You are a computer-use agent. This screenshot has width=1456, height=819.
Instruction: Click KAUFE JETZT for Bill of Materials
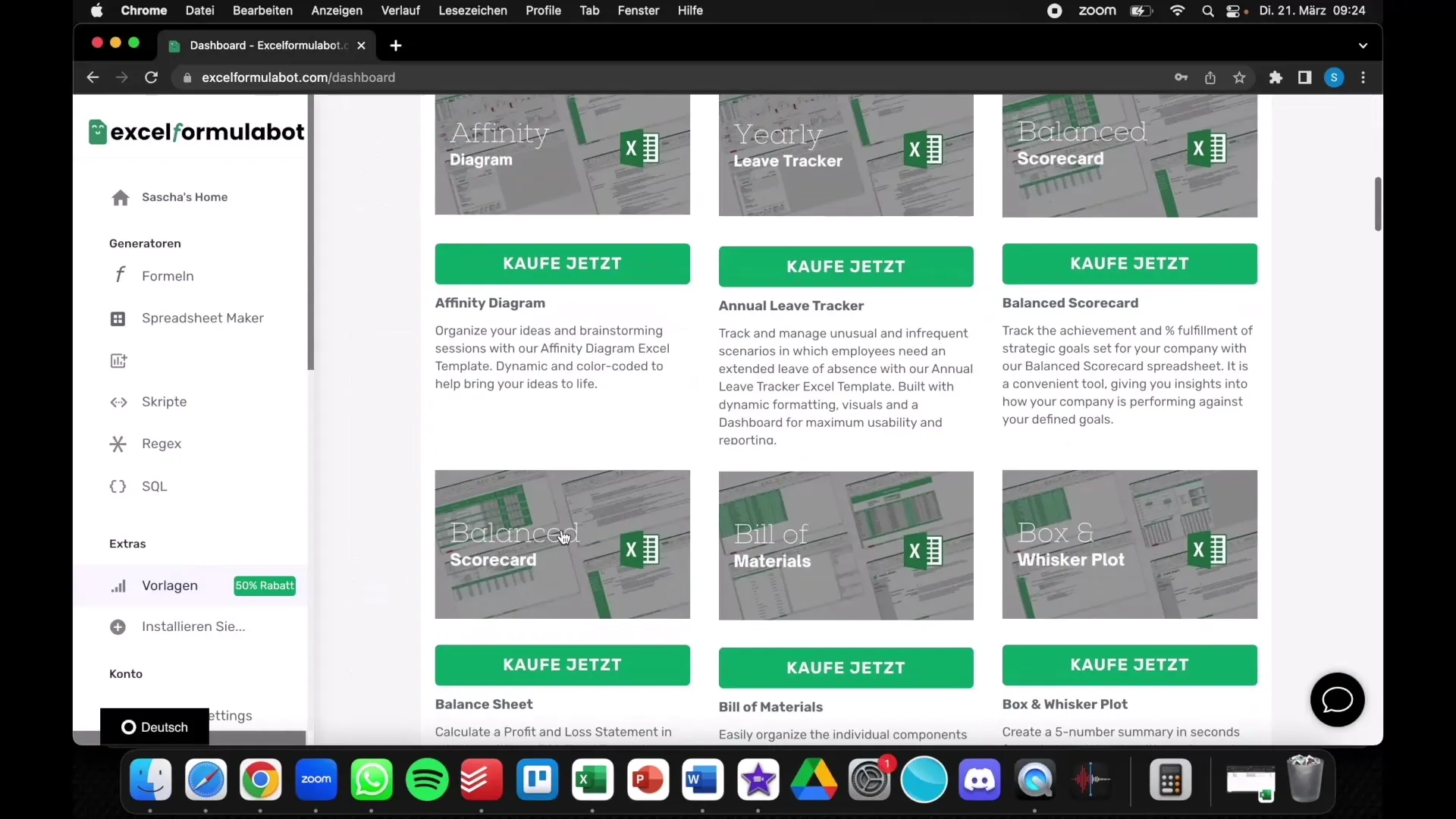point(846,668)
